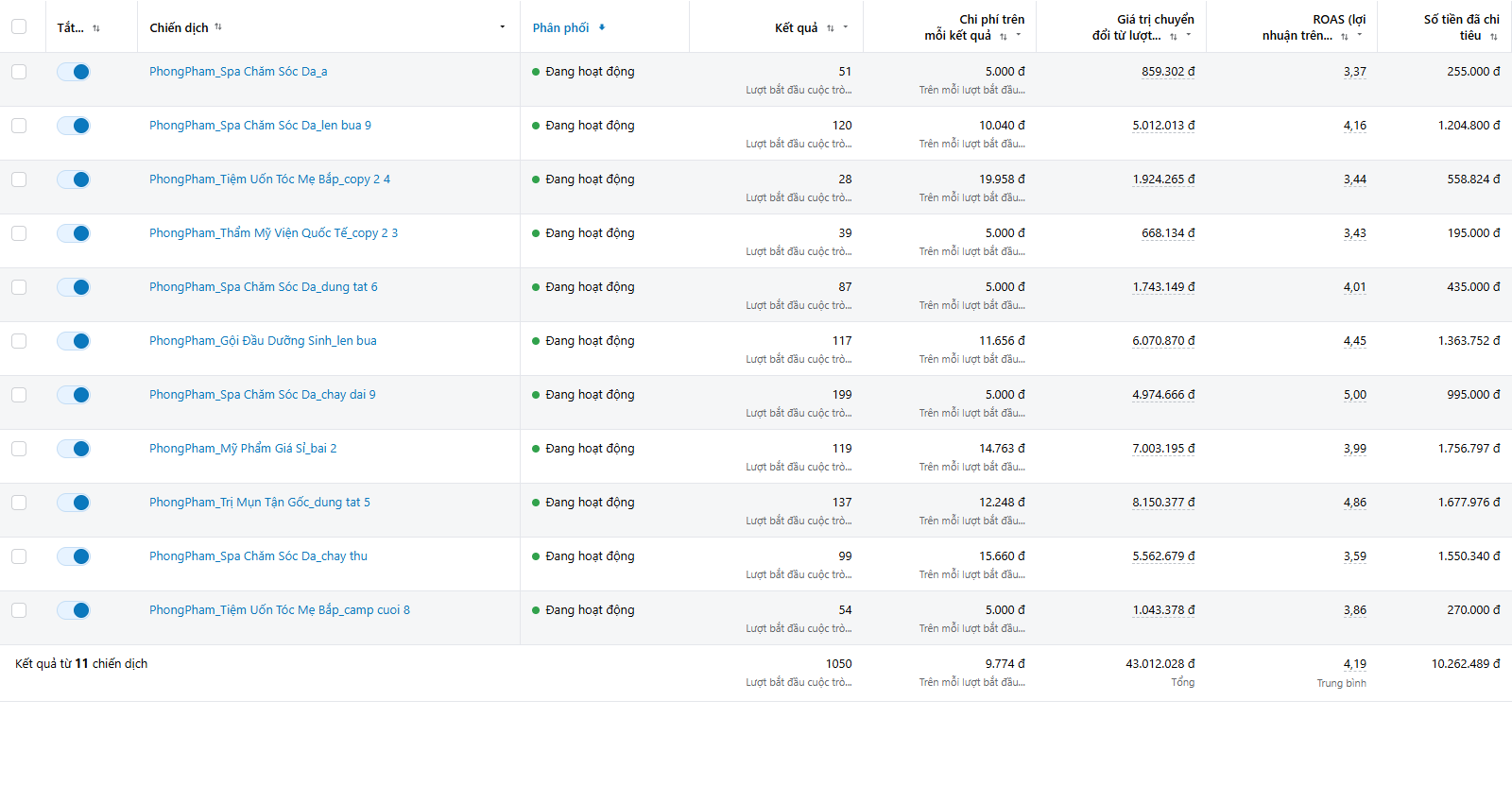Toggle off Mỹ Phẩm Giá Sỉ_bai 2 campaign
Screen dimensions: 1512x803
click(x=74, y=449)
